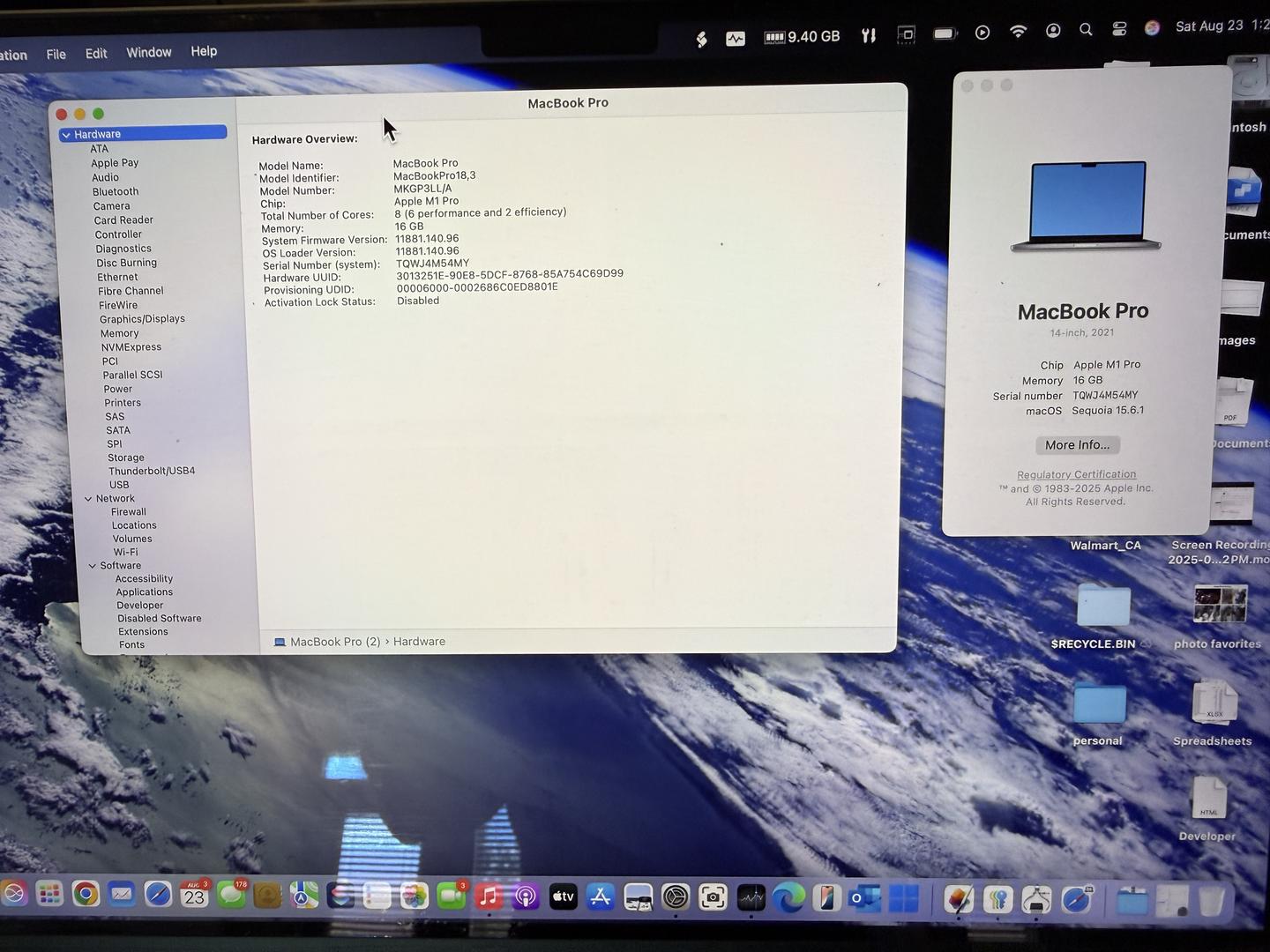Click the menu bar date Sat Aug 23
1270x952 pixels.
(1208, 26)
